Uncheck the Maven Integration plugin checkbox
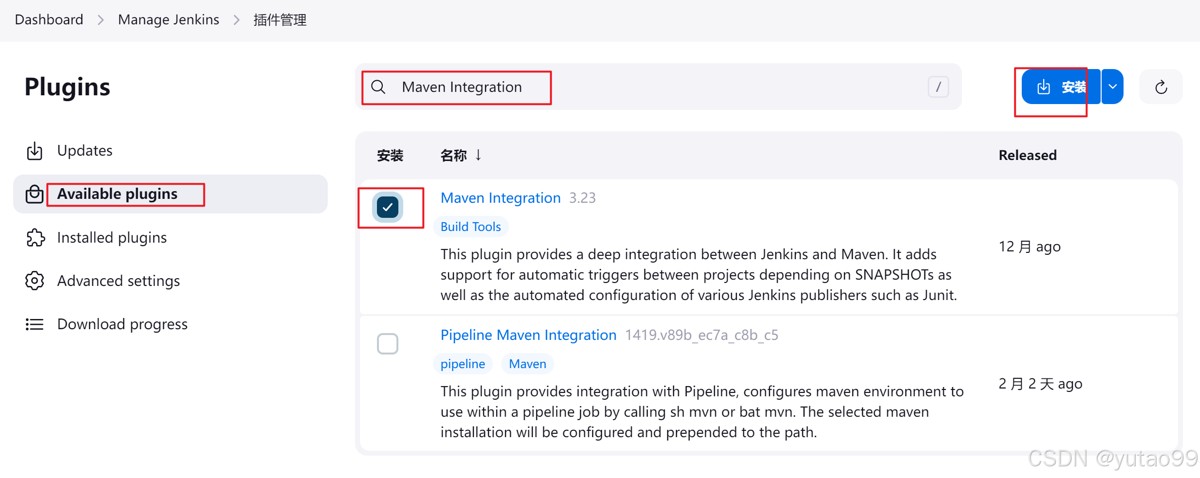This screenshot has width=1200, height=478. pyautogui.click(x=388, y=207)
